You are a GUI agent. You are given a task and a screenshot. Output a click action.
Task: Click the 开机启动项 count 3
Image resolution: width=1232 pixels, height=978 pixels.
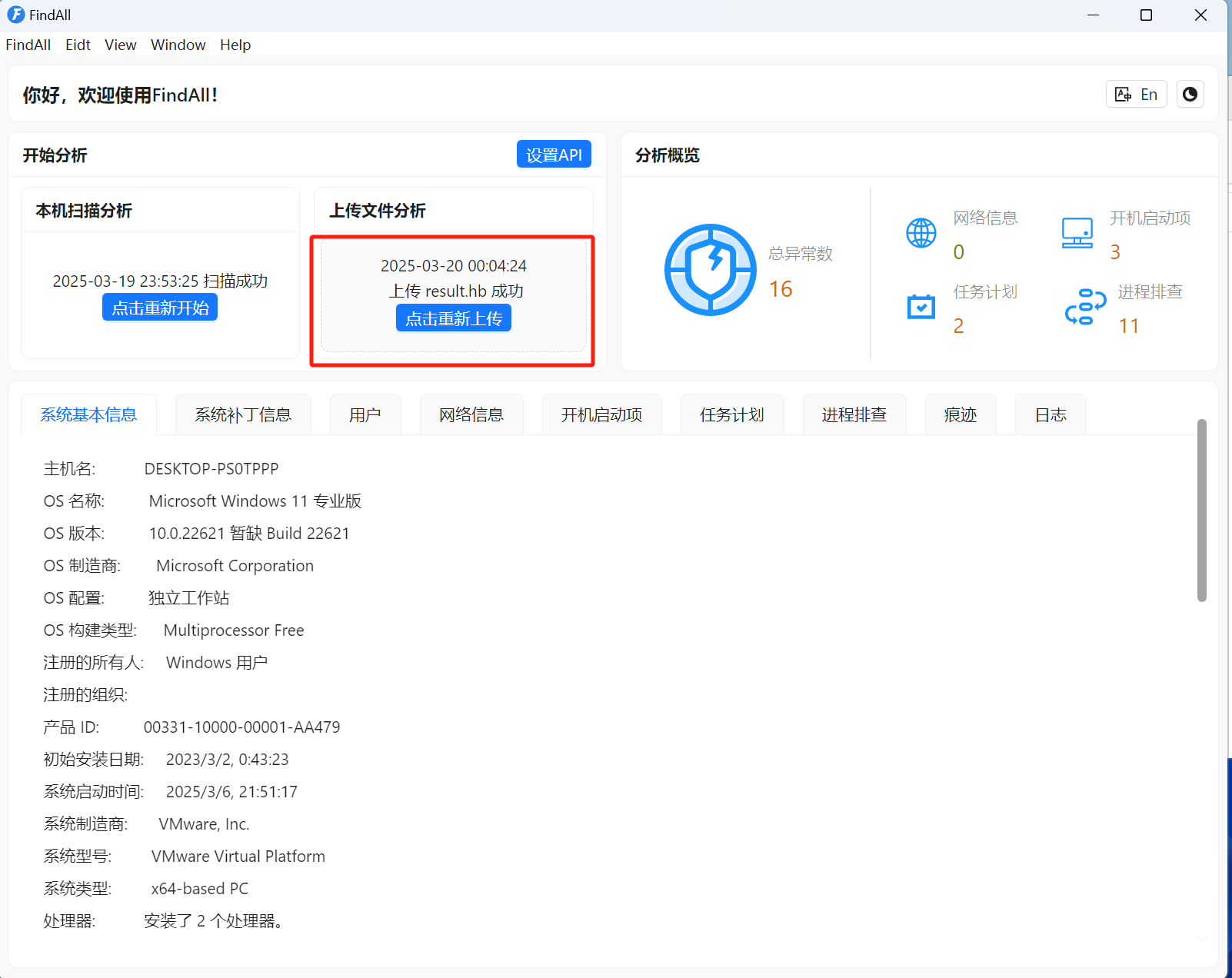[x=1115, y=252]
